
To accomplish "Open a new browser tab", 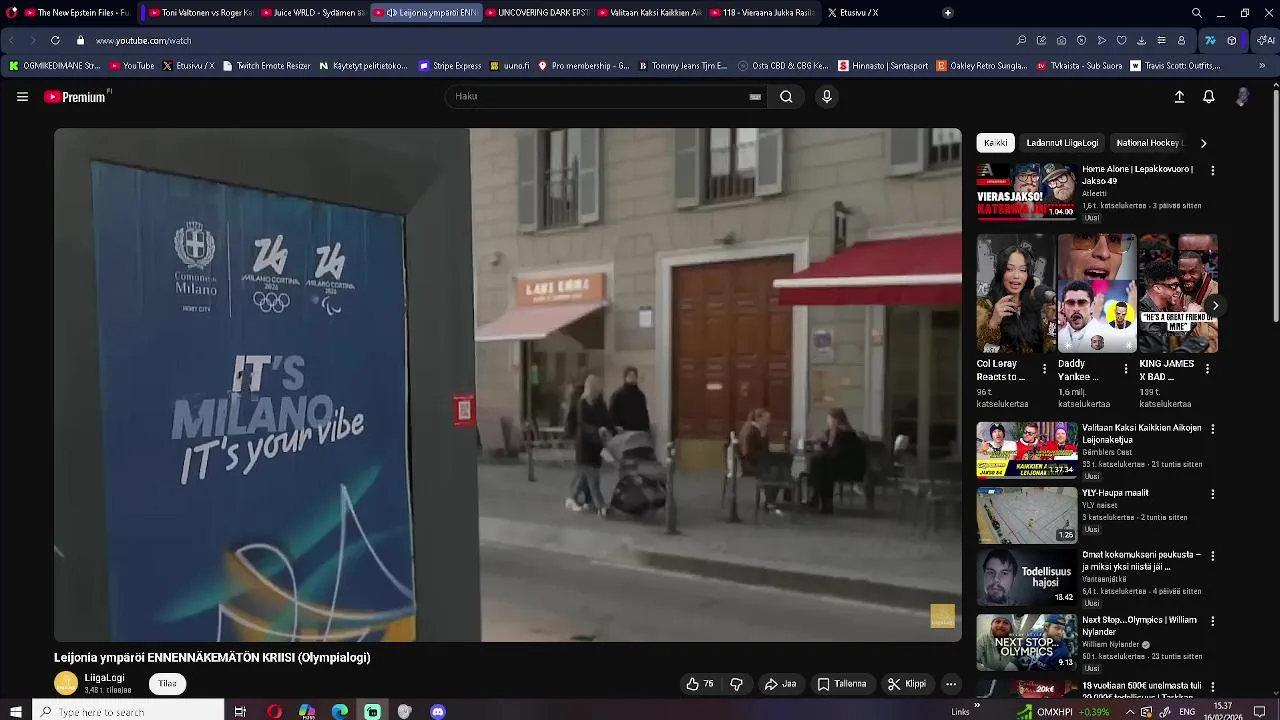I will pos(948,13).
